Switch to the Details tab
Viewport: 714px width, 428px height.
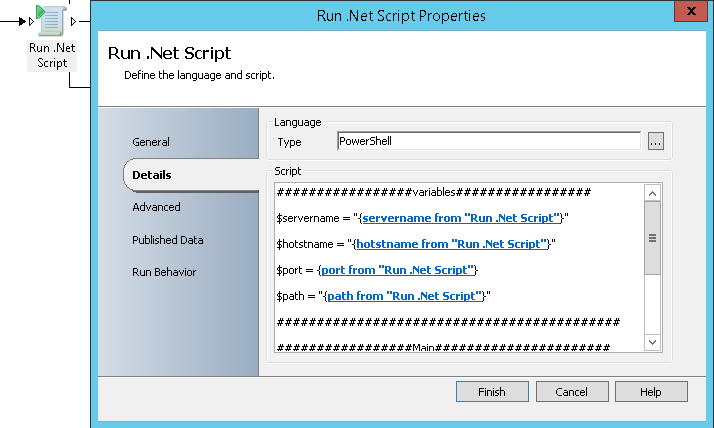point(152,175)
